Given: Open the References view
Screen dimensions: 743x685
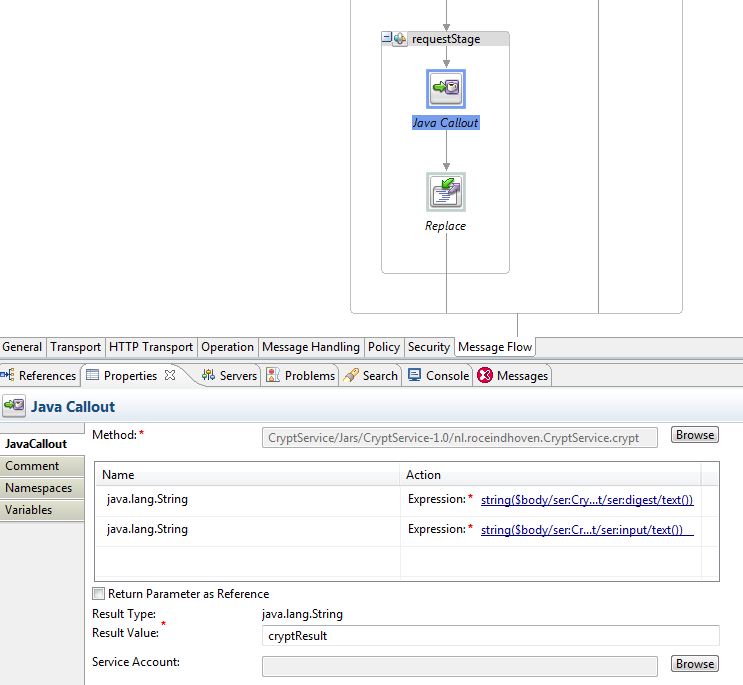Looking at the screenshot, I should (39, 376).
